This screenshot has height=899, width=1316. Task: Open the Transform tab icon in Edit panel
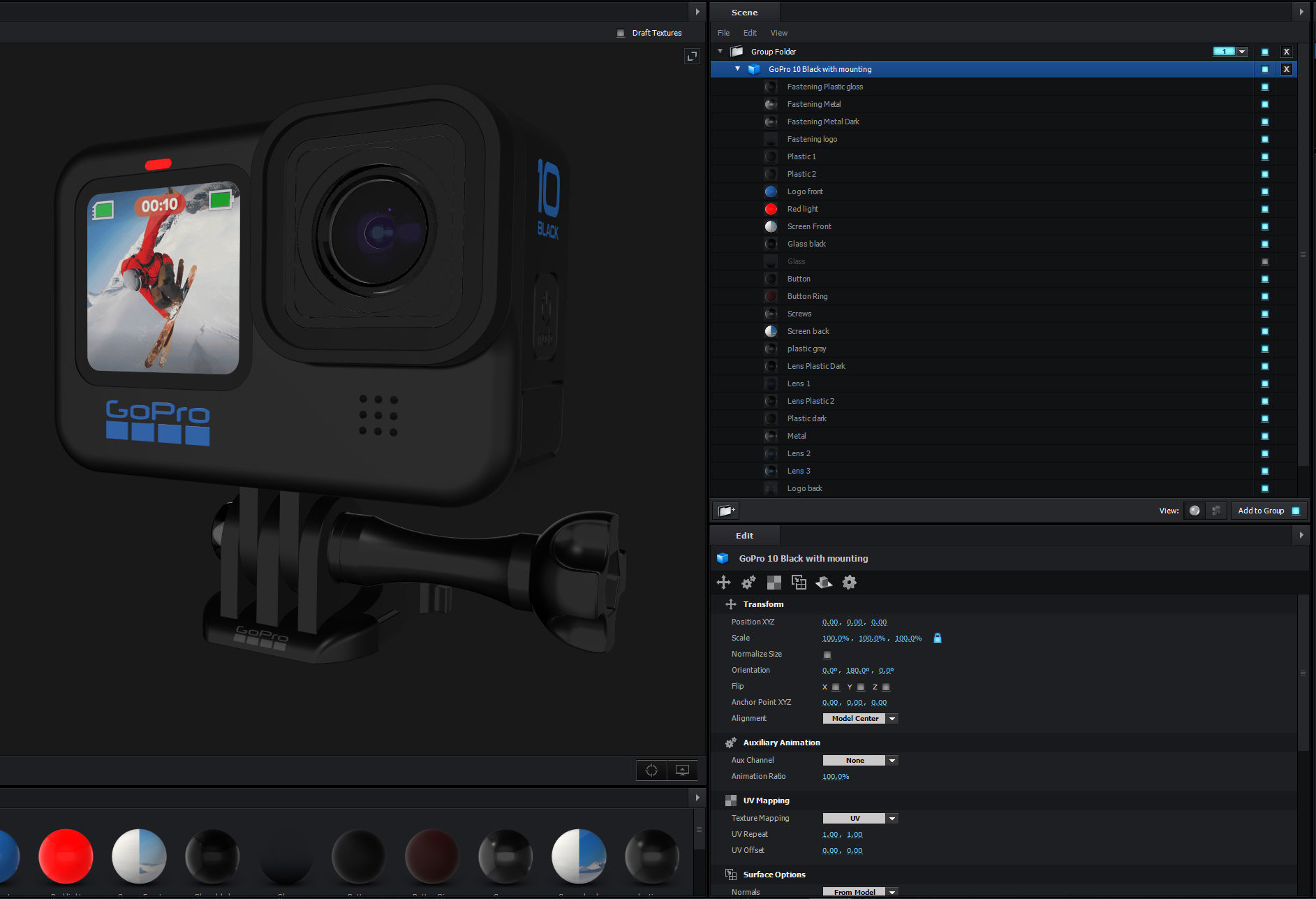(x=723, y=582)
